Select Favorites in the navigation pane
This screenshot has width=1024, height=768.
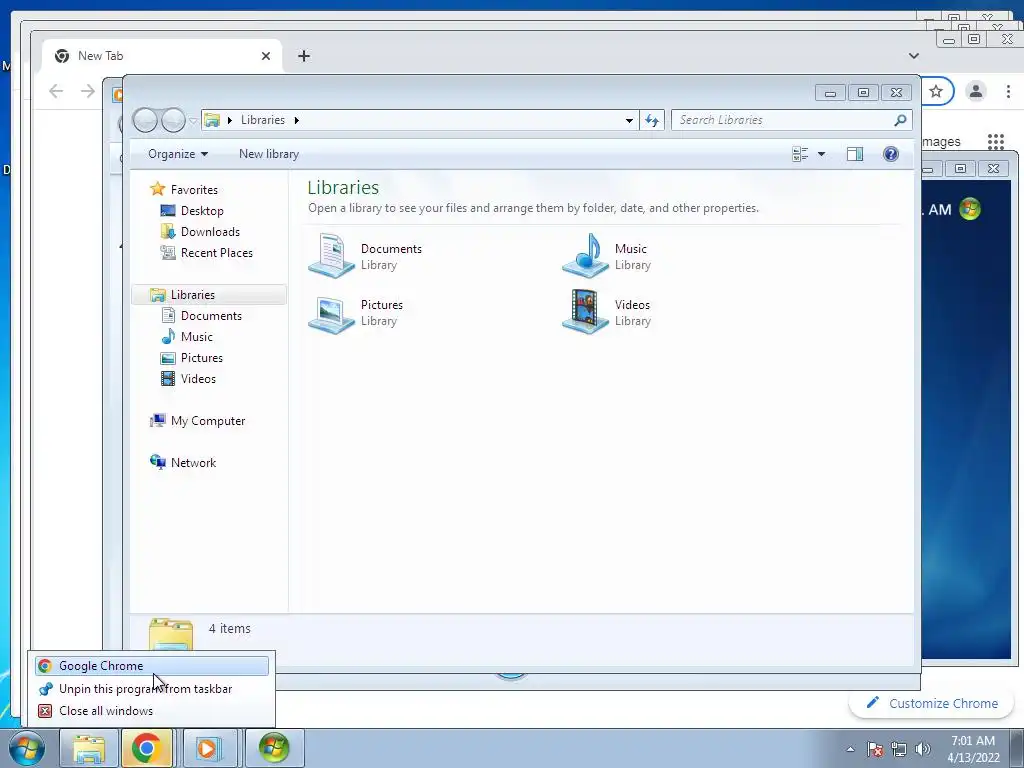tap(194, 189)
